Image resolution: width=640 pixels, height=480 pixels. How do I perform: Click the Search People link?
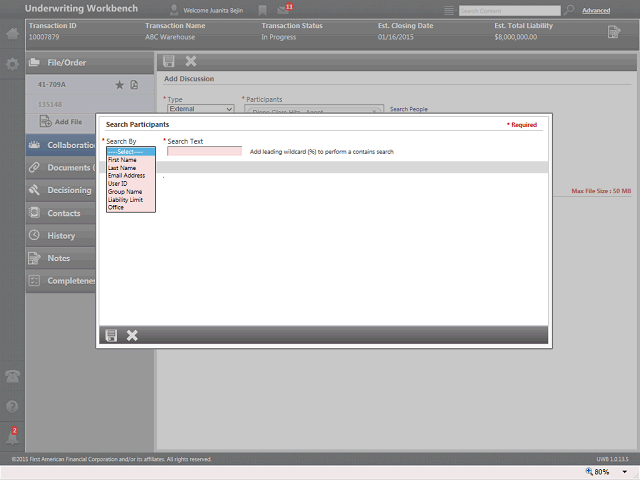click(x=409, y=109)
